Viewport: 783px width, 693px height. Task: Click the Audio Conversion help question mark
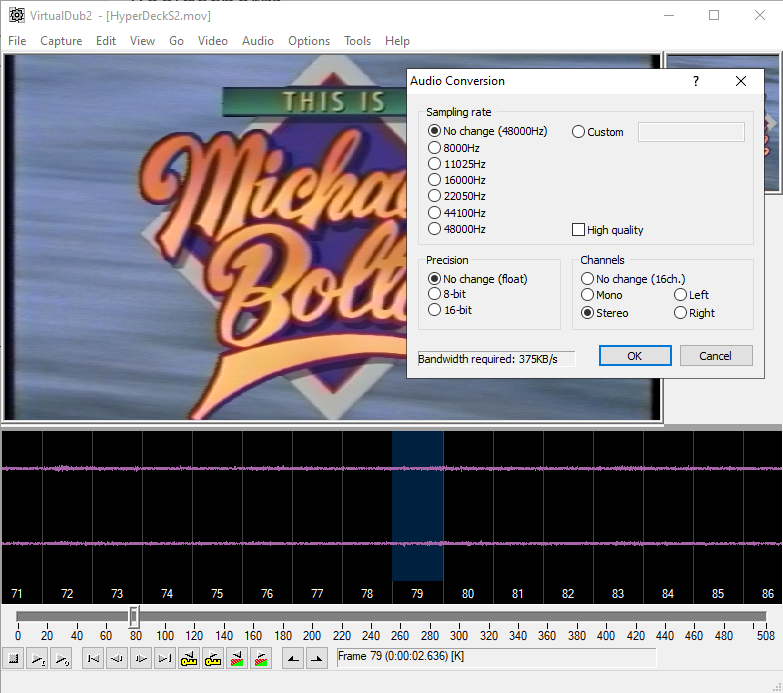[x=696, y=81]
